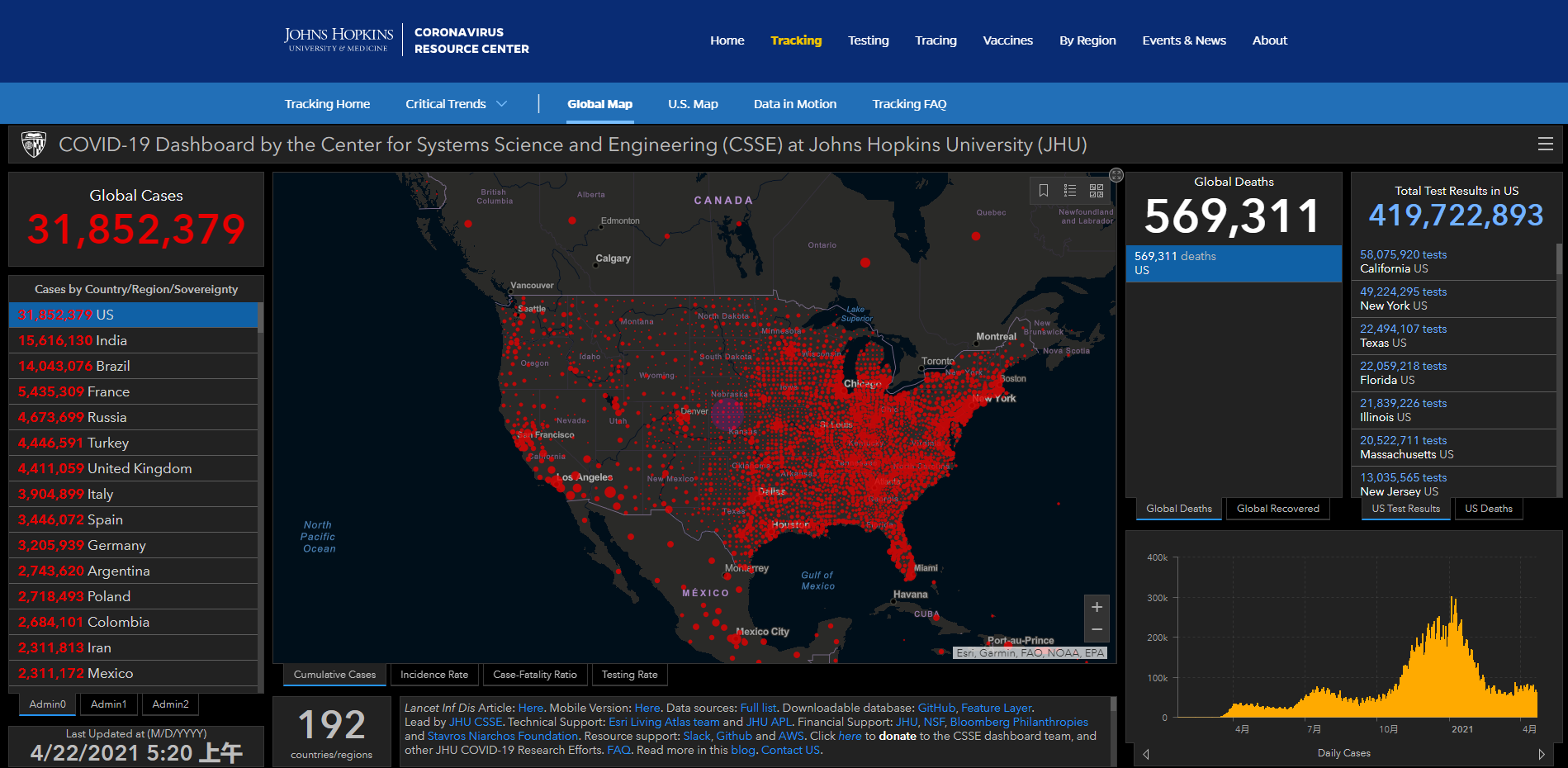The image size is (1568, 768).
Task: Click the 569,311 deaths US row
Action: [1234, 263]
